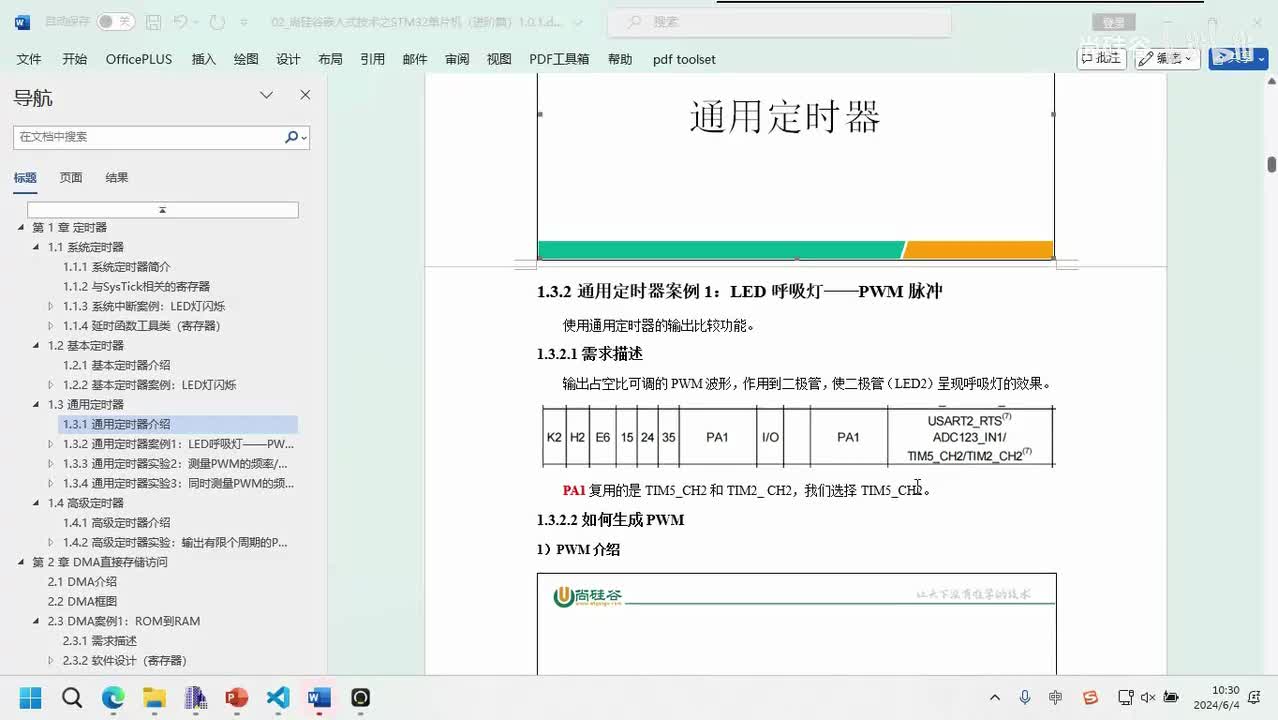Collapse the 1.3 通用定时器 heading
1278x720 pixels.
pos(37,405)
